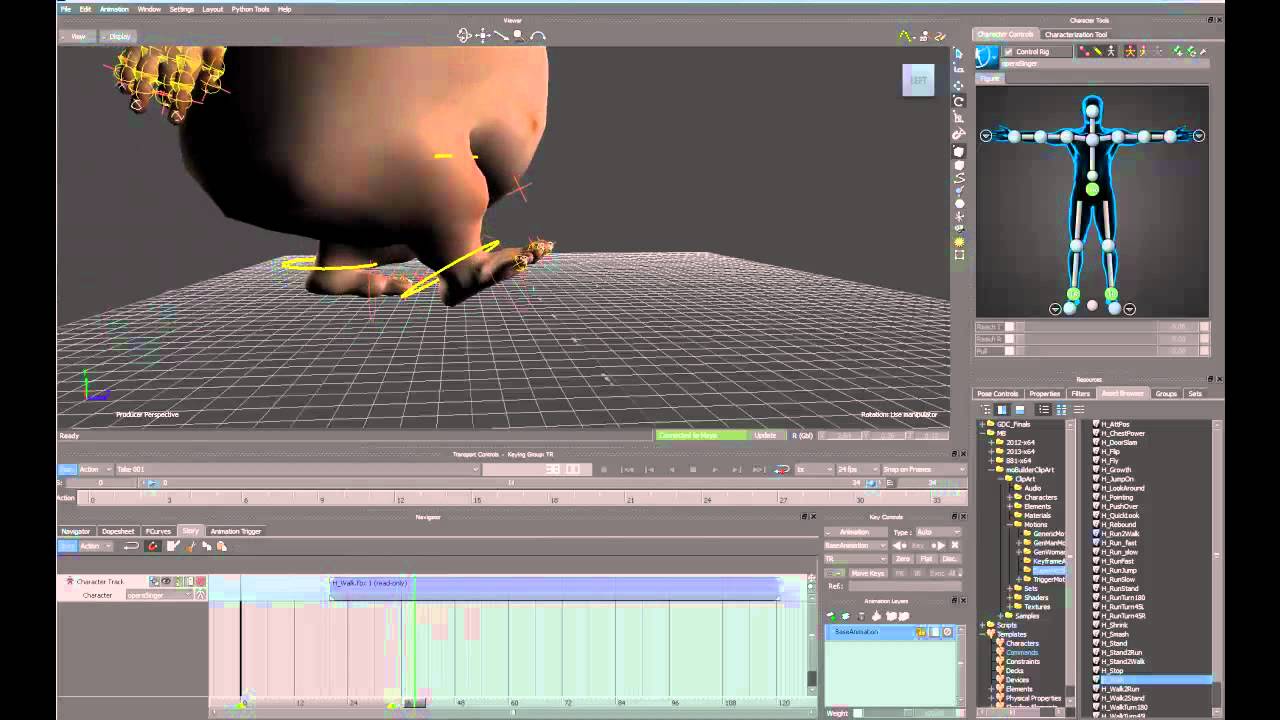This screenshot has height=720, width=1280.
Task: Click the Zero button in Key Controls
Action: 903,559
